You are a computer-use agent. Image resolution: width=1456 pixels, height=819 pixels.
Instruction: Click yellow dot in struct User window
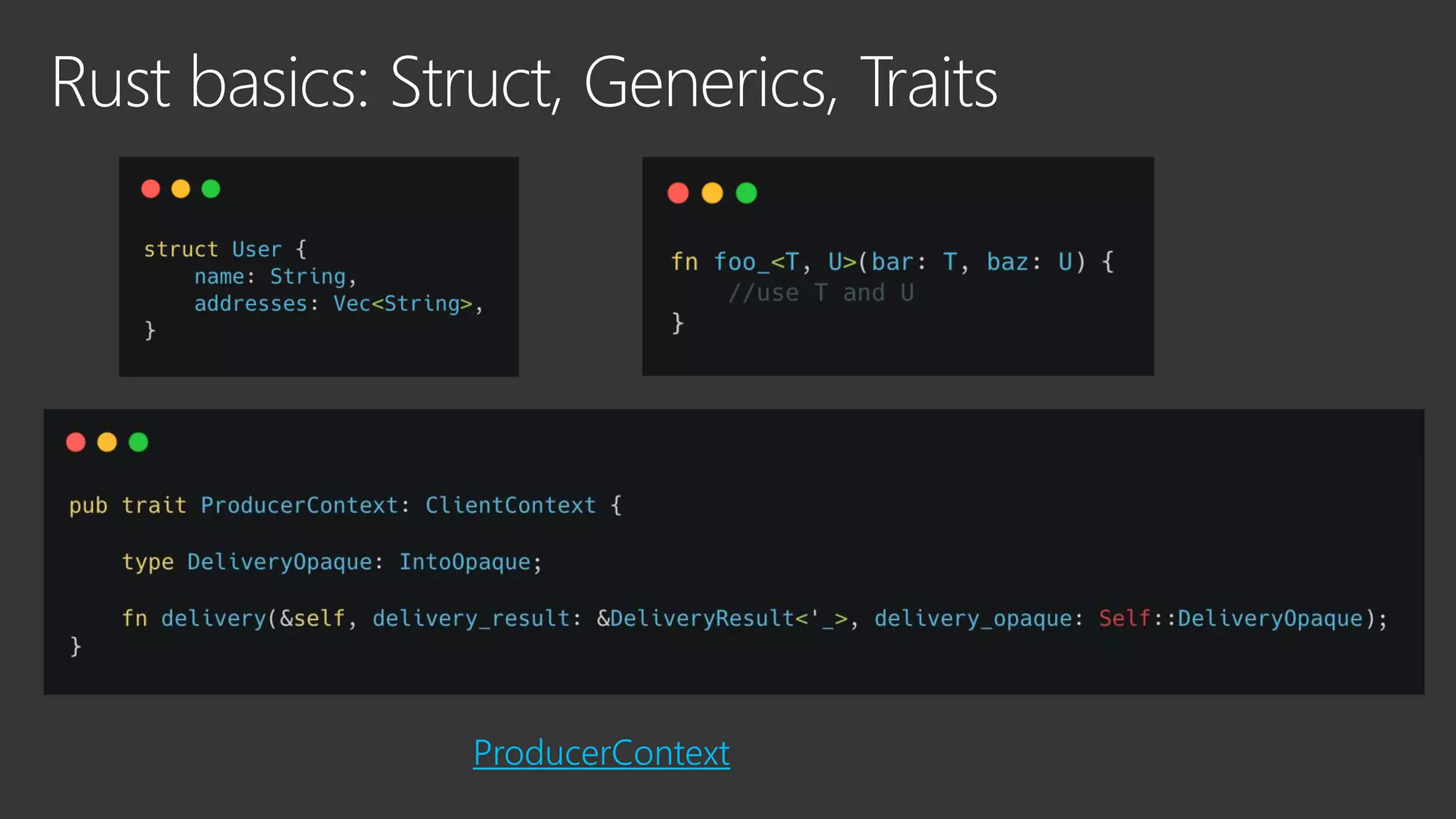coord(181,188)
